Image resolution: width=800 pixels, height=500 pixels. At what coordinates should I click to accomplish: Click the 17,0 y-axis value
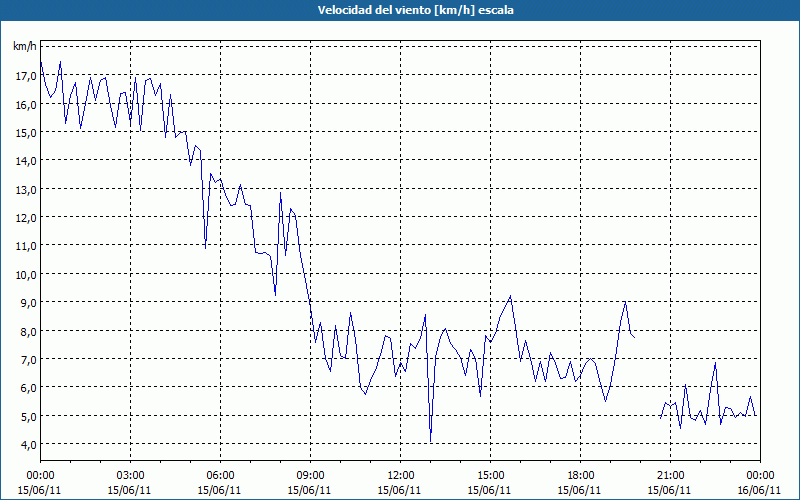coord(26,76)
